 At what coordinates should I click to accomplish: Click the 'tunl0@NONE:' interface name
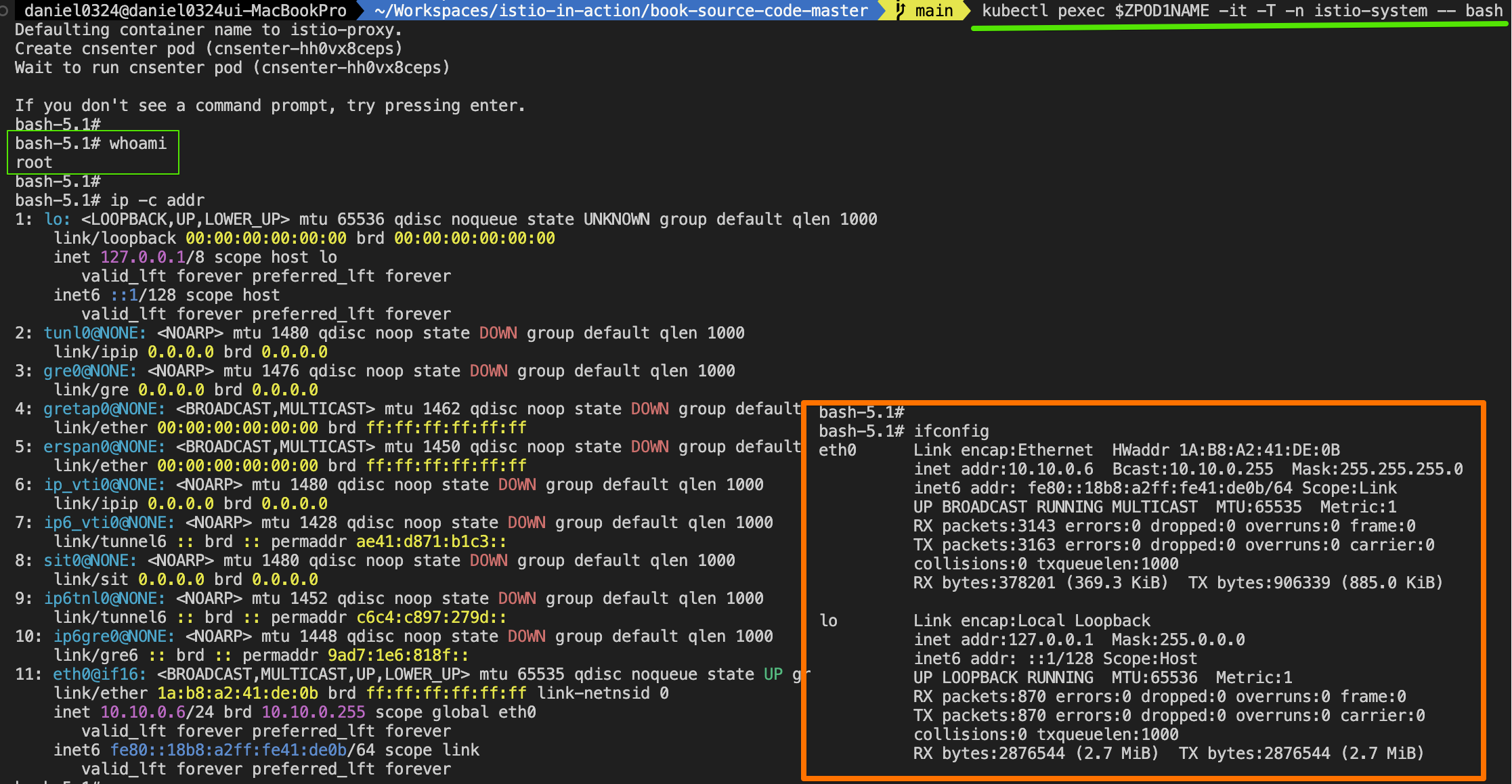[x=95, y=333]
